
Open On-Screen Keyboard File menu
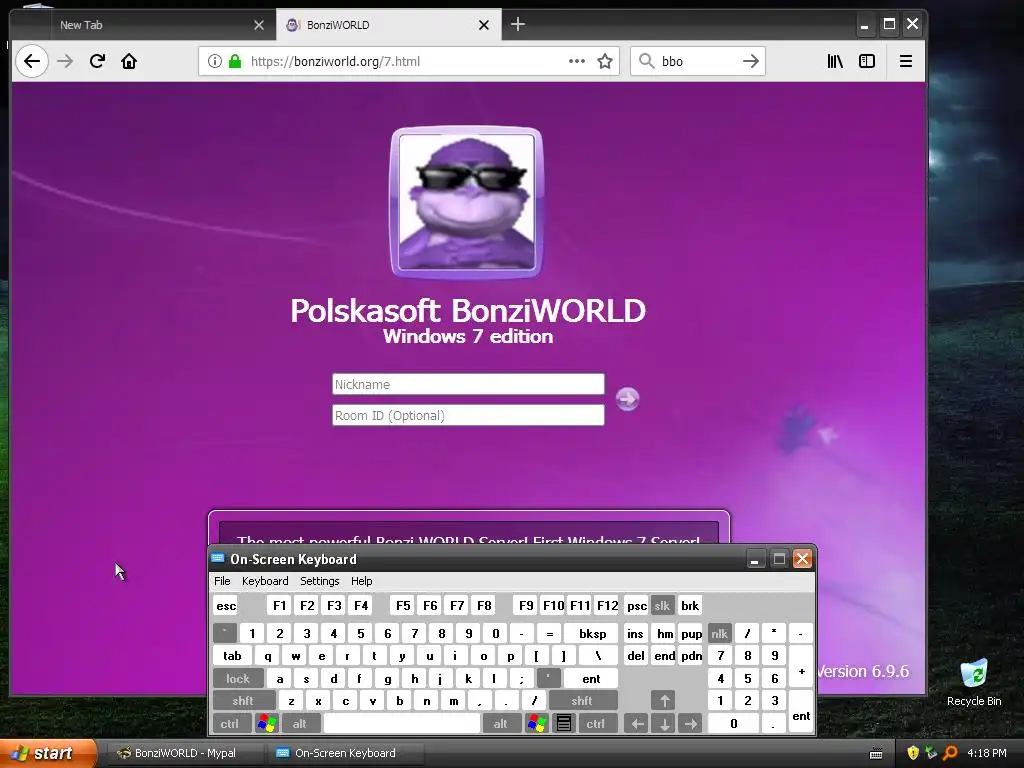pos(222,581)
